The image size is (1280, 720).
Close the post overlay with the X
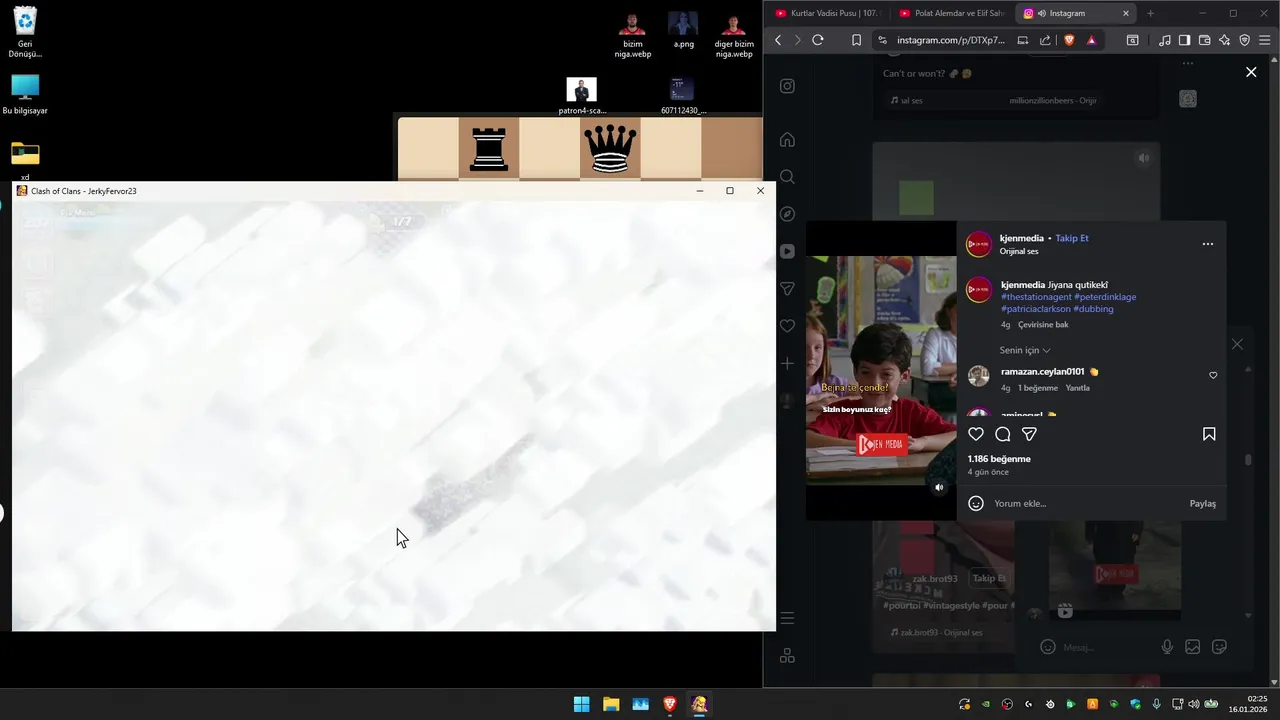pyautogui.click(x=1251, y=72)
